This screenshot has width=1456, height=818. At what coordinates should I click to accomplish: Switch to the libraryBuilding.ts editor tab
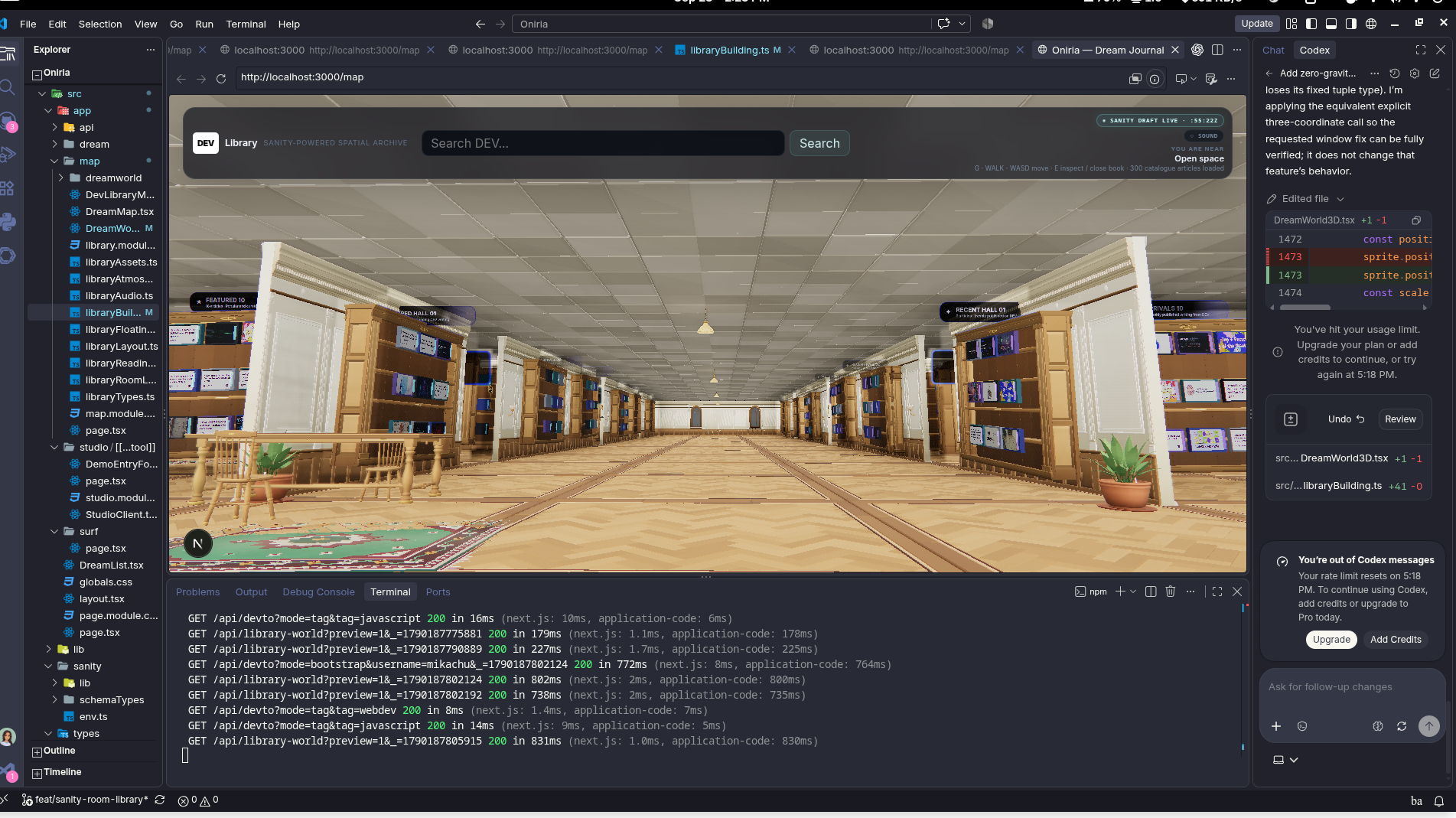(729, 50)
